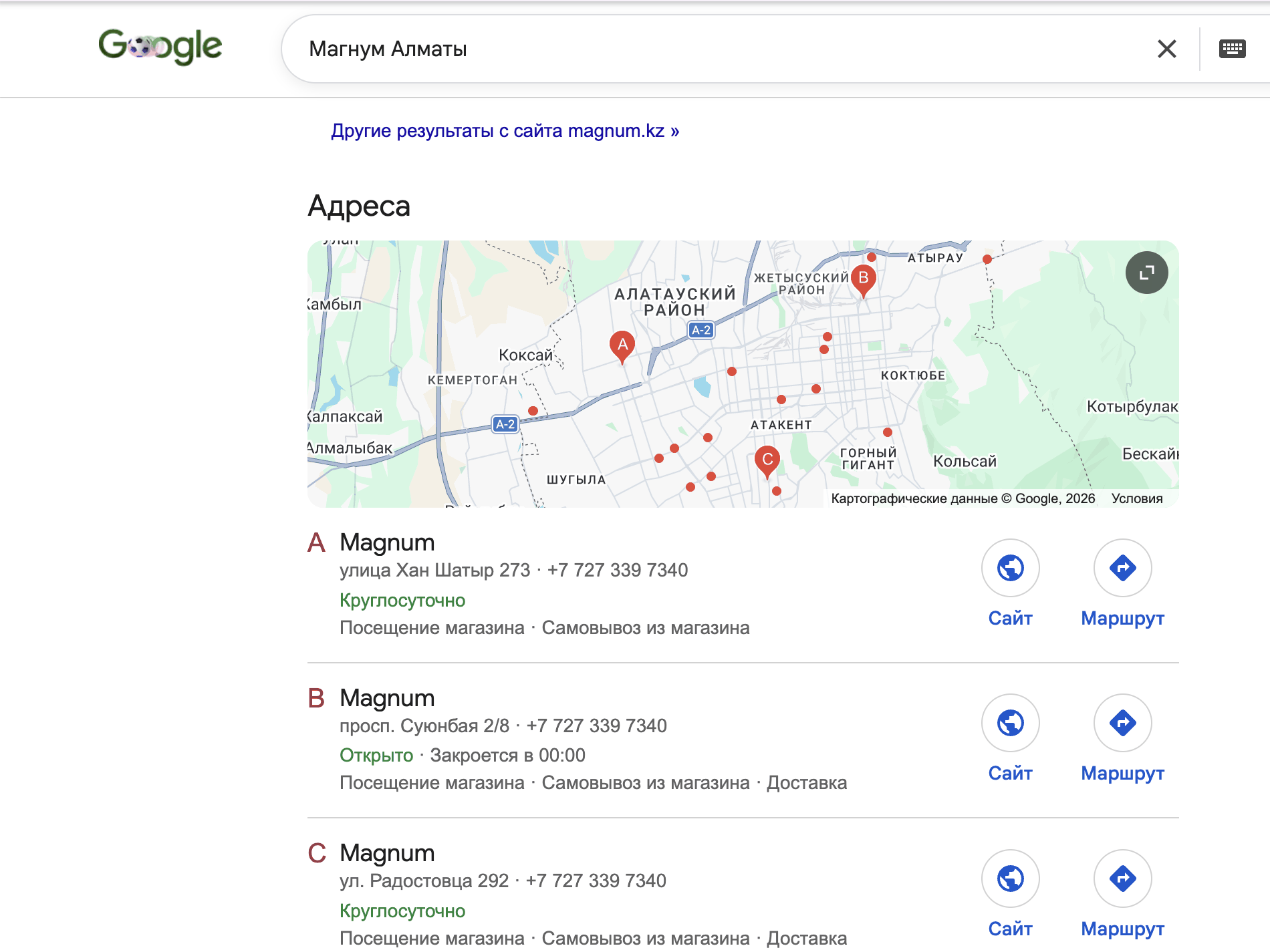Open the Magnum listing on Суюнбая 2/8
This screenshot has width=1270, height=952.
pyautogui.click(x=387, y=698)
